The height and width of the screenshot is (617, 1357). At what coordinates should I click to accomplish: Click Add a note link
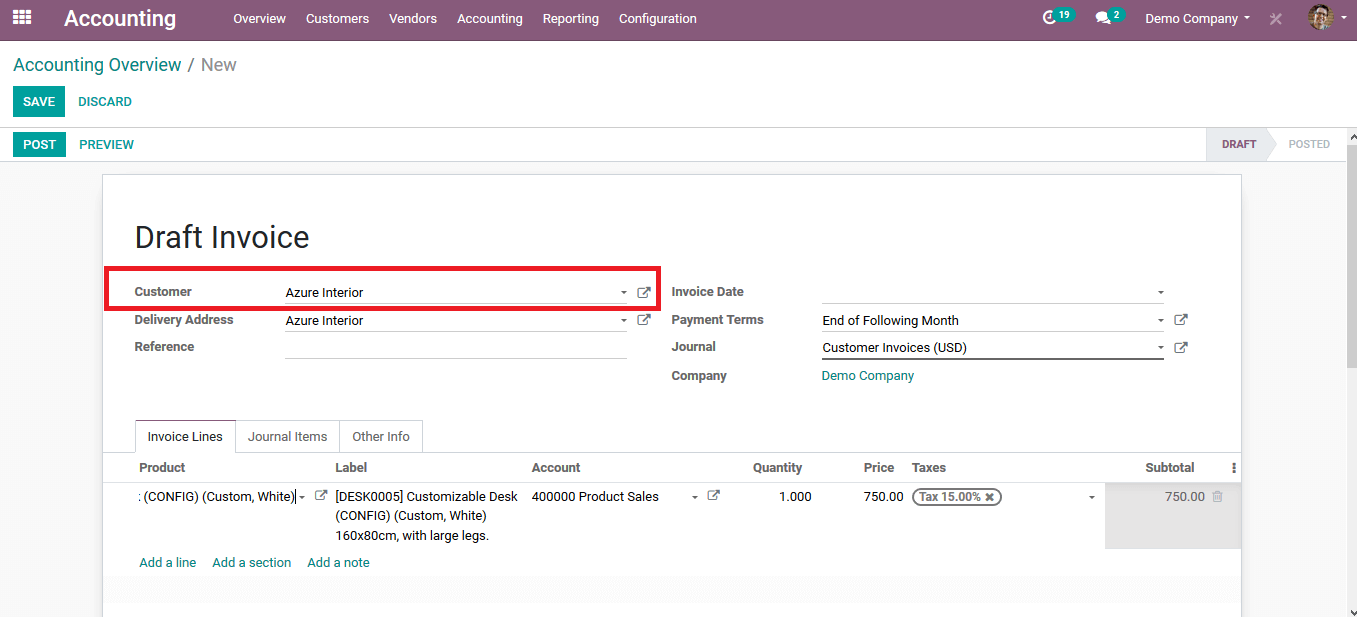tap(338, 563)
